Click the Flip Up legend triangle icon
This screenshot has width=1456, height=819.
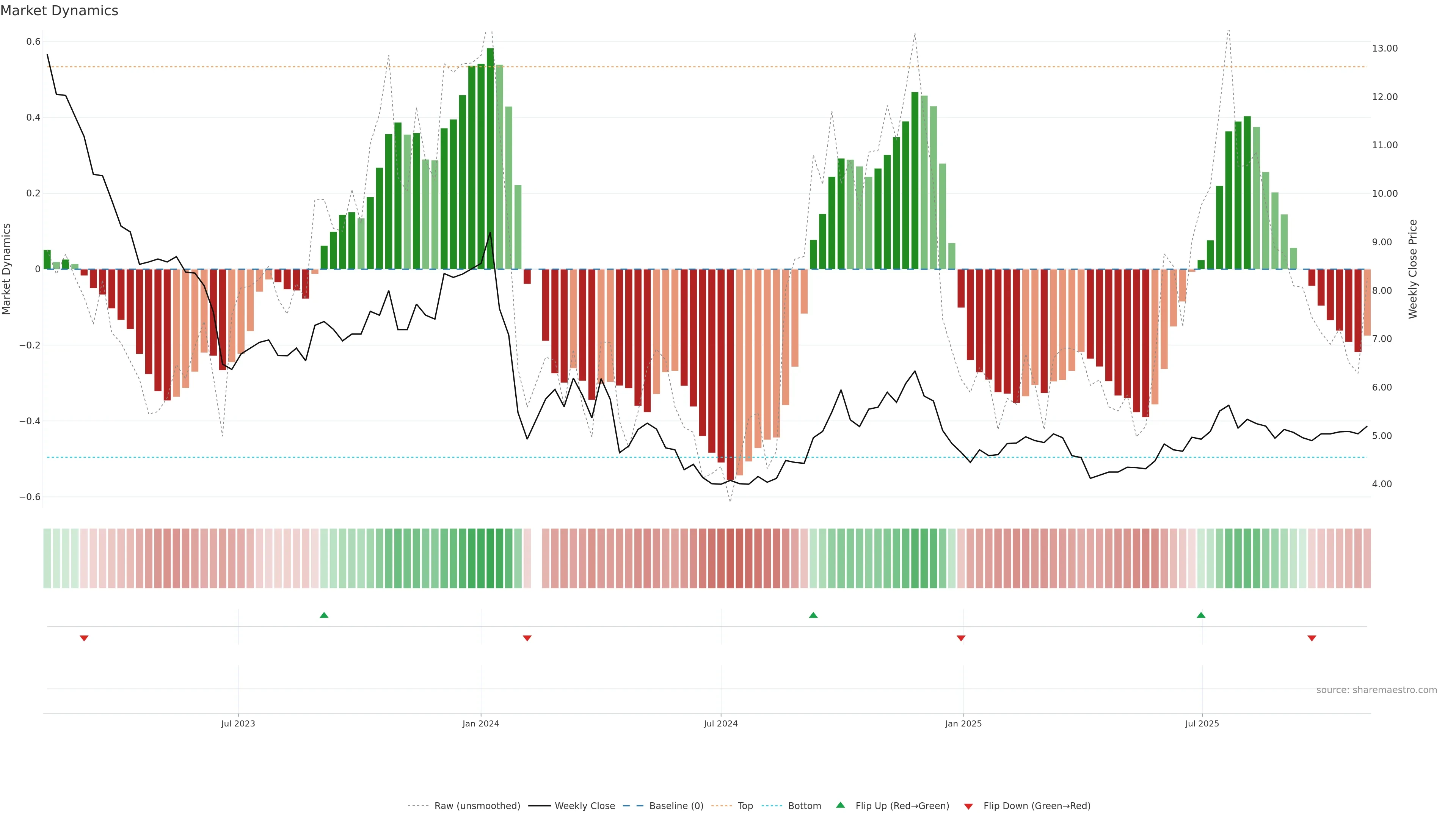tap(841, 805)
